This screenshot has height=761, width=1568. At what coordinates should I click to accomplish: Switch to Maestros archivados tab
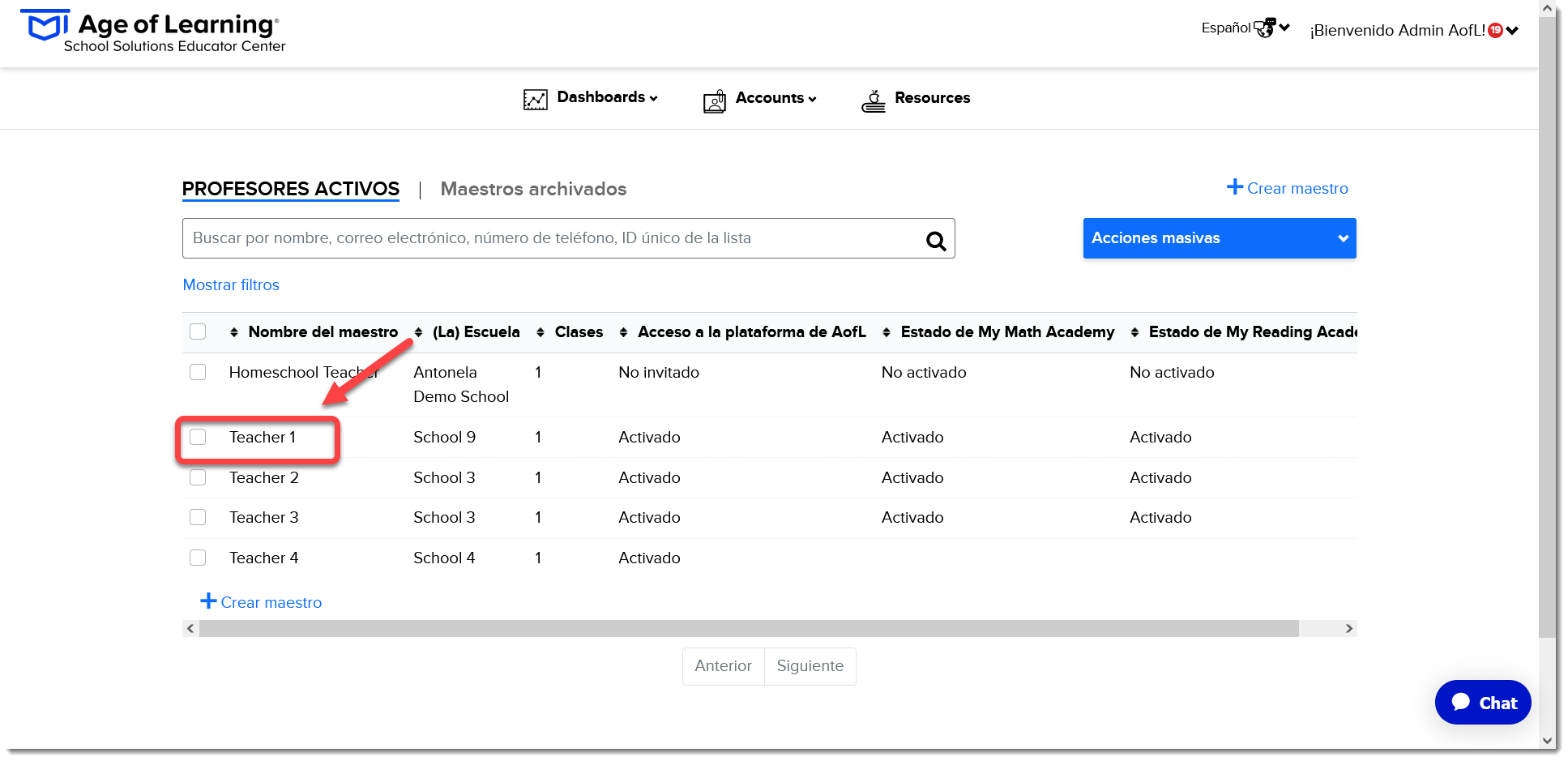(x=533, y=189)
